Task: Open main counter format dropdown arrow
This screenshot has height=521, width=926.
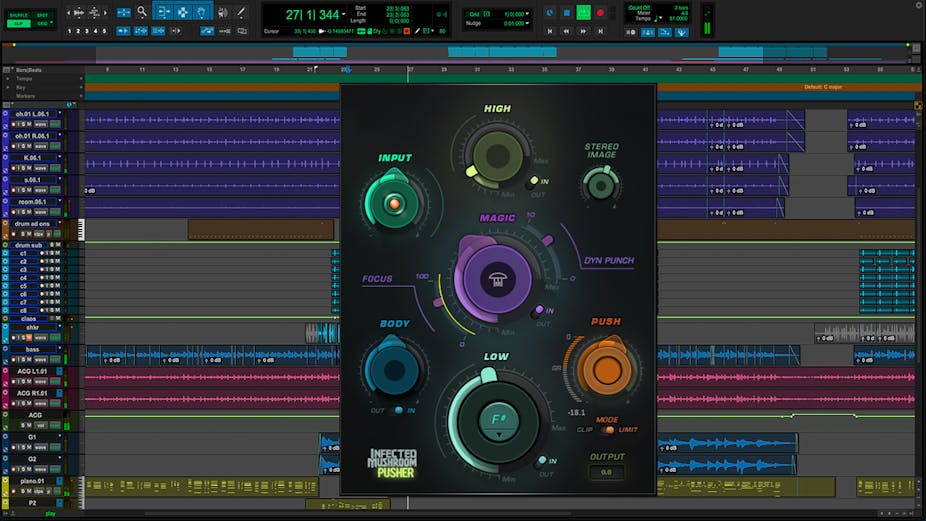Action: pyautogui.click(x=344, y=12)
